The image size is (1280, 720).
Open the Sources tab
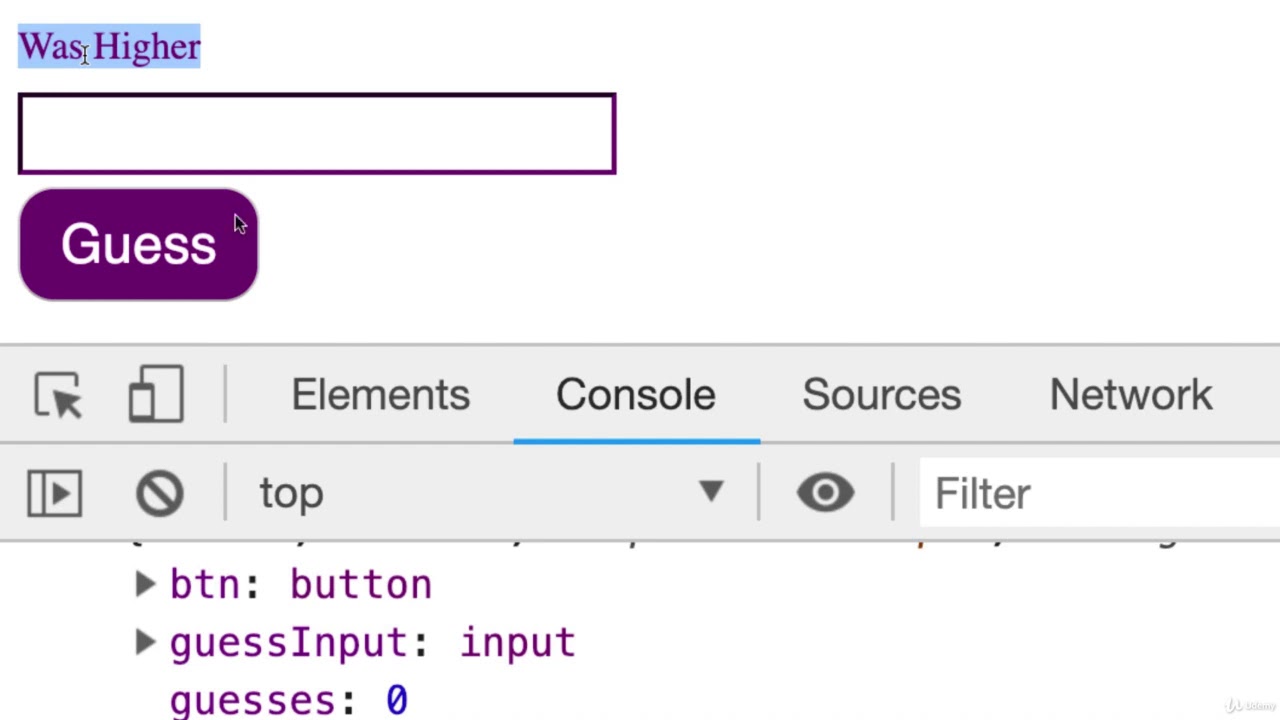click(x=881, y=395)
